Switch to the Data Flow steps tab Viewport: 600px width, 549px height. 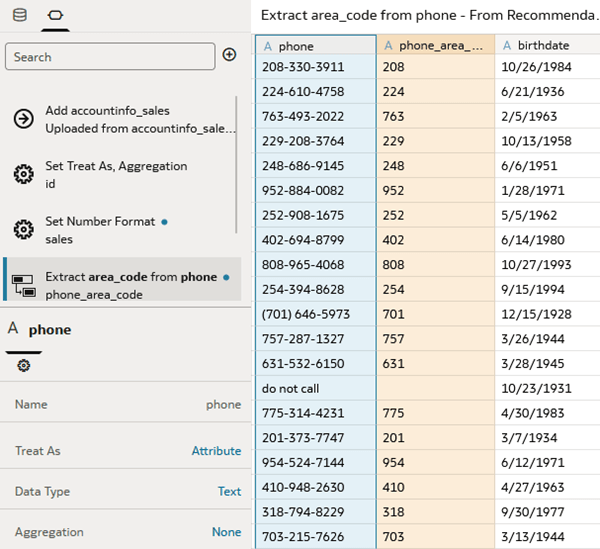pyautogui.click(x=54, y=14)
